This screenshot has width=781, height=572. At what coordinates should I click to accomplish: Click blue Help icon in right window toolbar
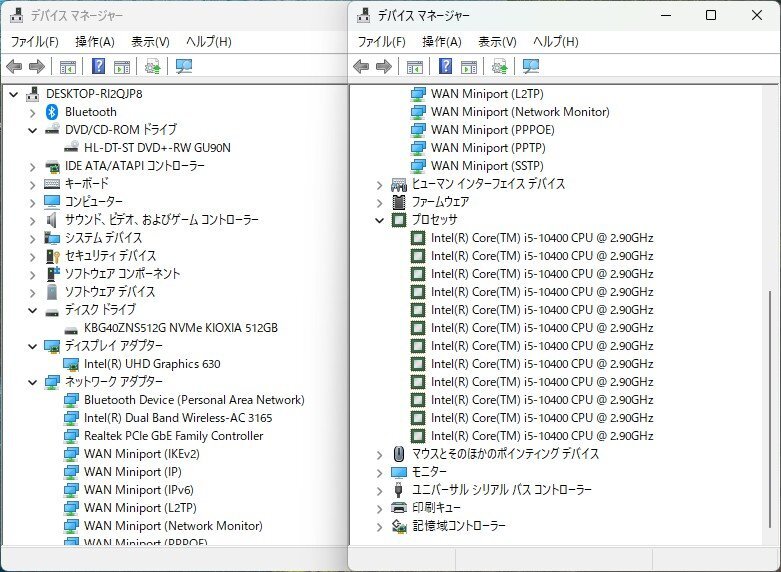(445, 66)
